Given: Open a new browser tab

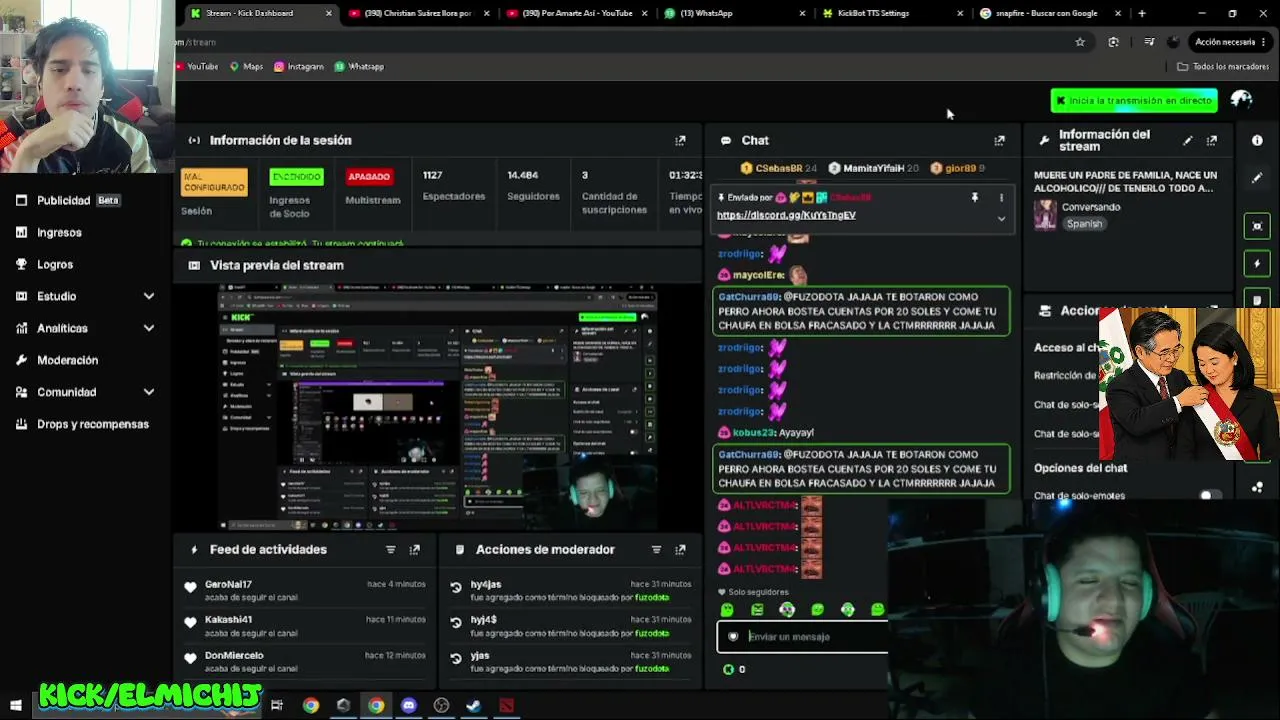Looking at the screenshot, I should [1142, 13].
